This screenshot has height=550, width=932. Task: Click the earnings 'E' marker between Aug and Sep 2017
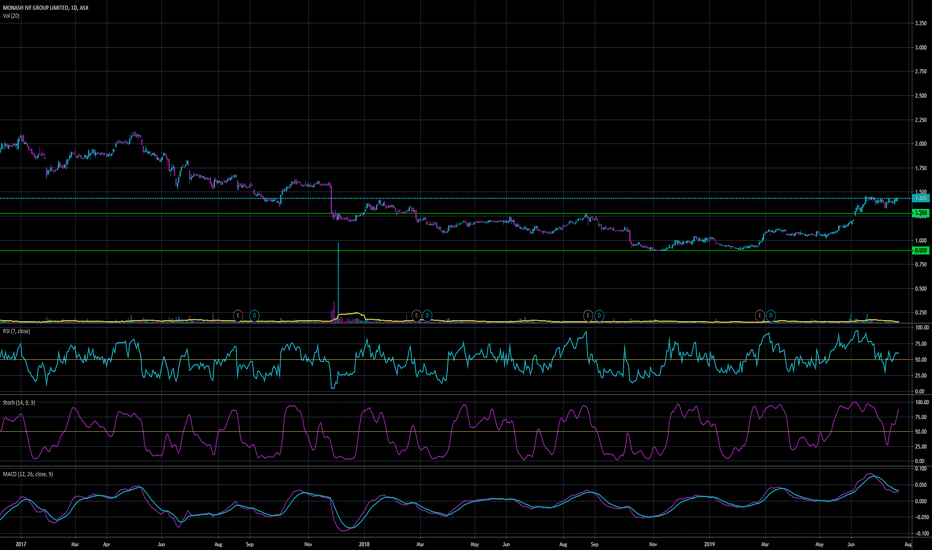(238, 315)
